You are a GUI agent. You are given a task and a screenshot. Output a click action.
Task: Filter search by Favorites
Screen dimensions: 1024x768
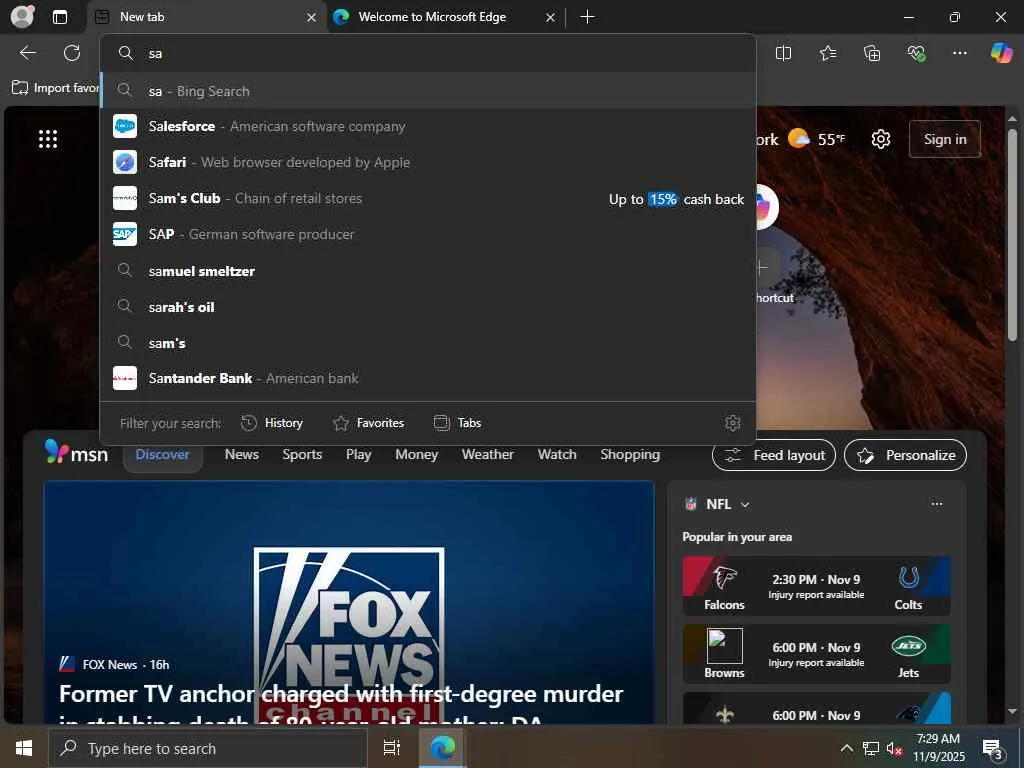pos(368,423)
